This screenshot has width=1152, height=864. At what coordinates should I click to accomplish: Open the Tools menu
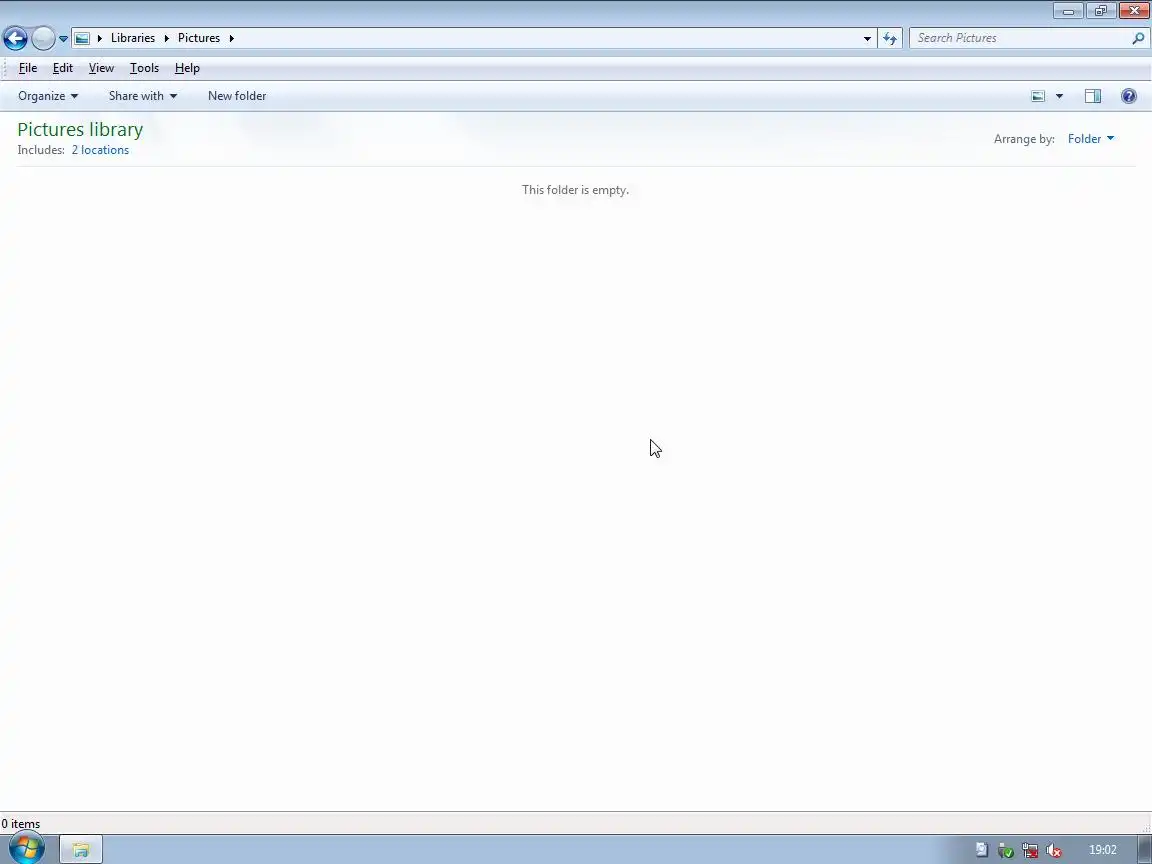click(x=144, y=68)
